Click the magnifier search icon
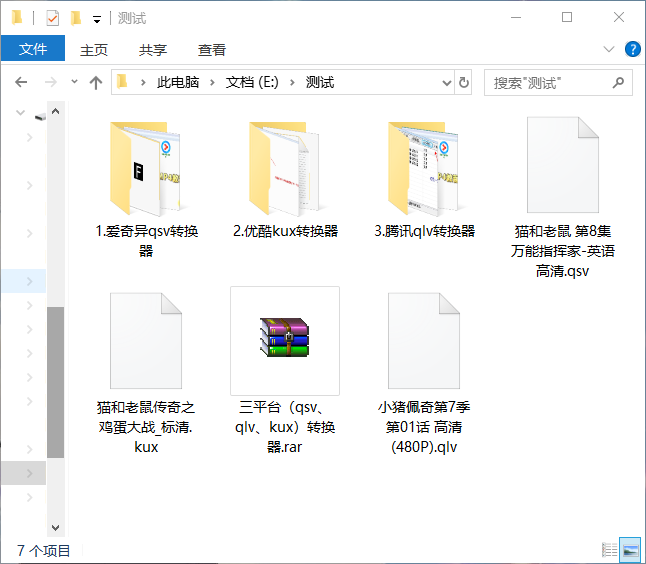This screenshot has width=646, height=564. [x=618, y=83]
